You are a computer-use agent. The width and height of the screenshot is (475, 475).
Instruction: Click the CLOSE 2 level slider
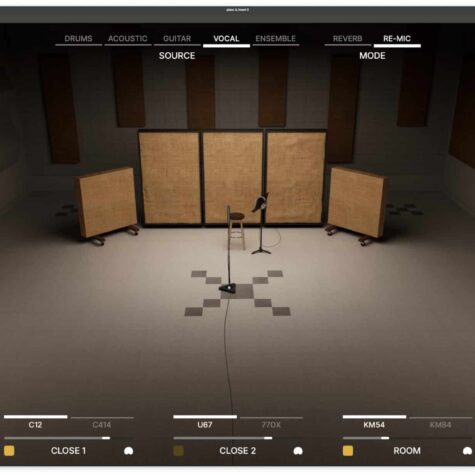pyautogui.click(x=238, y=438)
